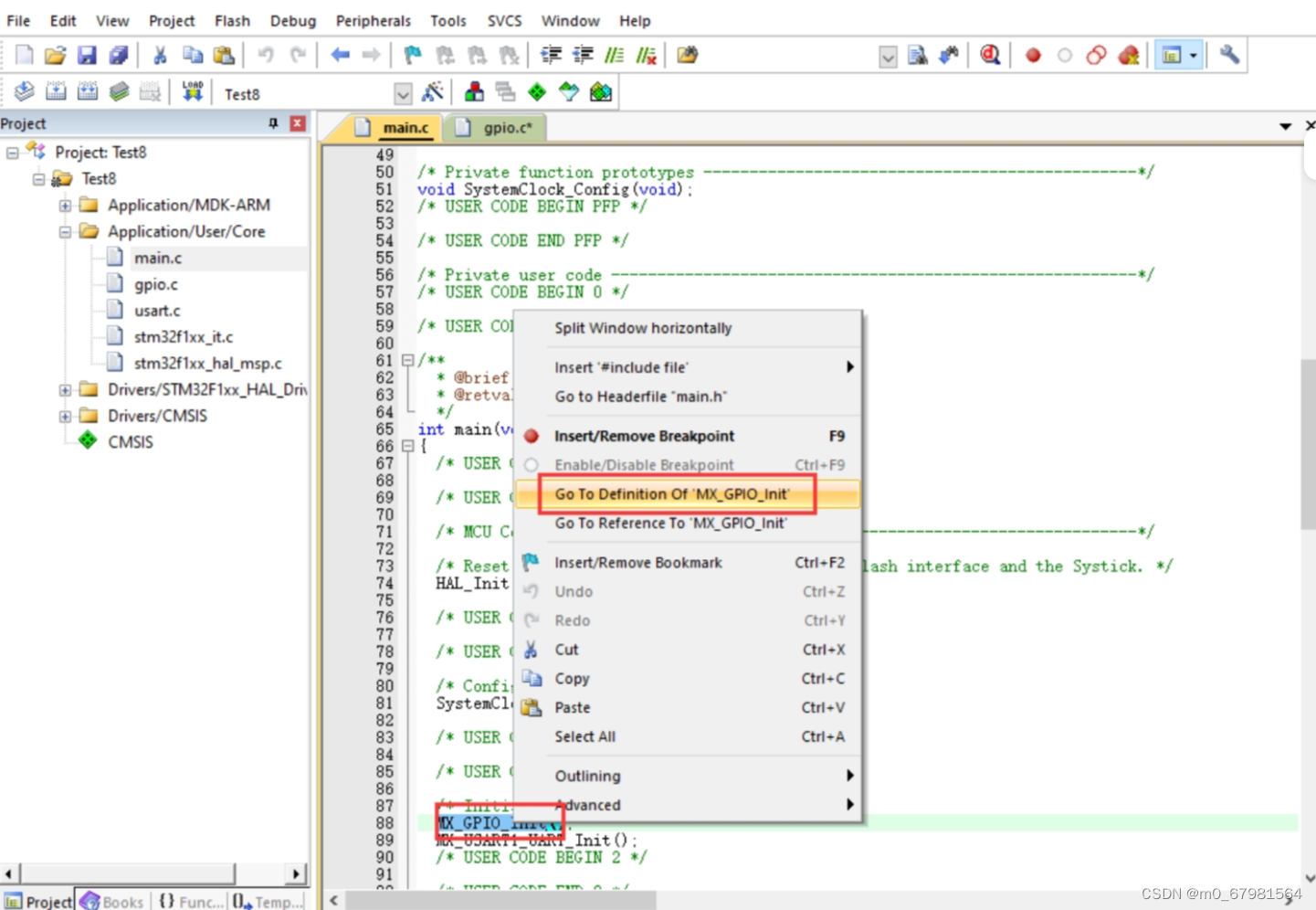
Task: Choose Go To Definition Of 'MX_GPIO_Init'
Action: coord(688,494)
